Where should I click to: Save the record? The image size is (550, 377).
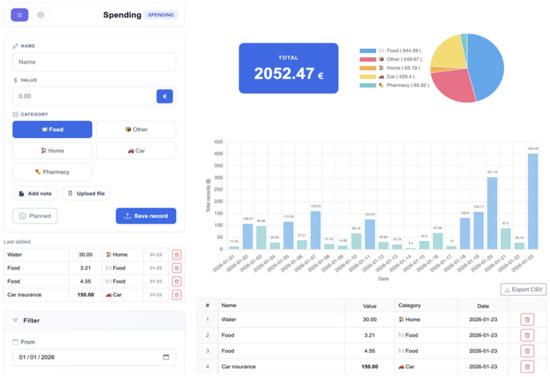coord(146,216)
